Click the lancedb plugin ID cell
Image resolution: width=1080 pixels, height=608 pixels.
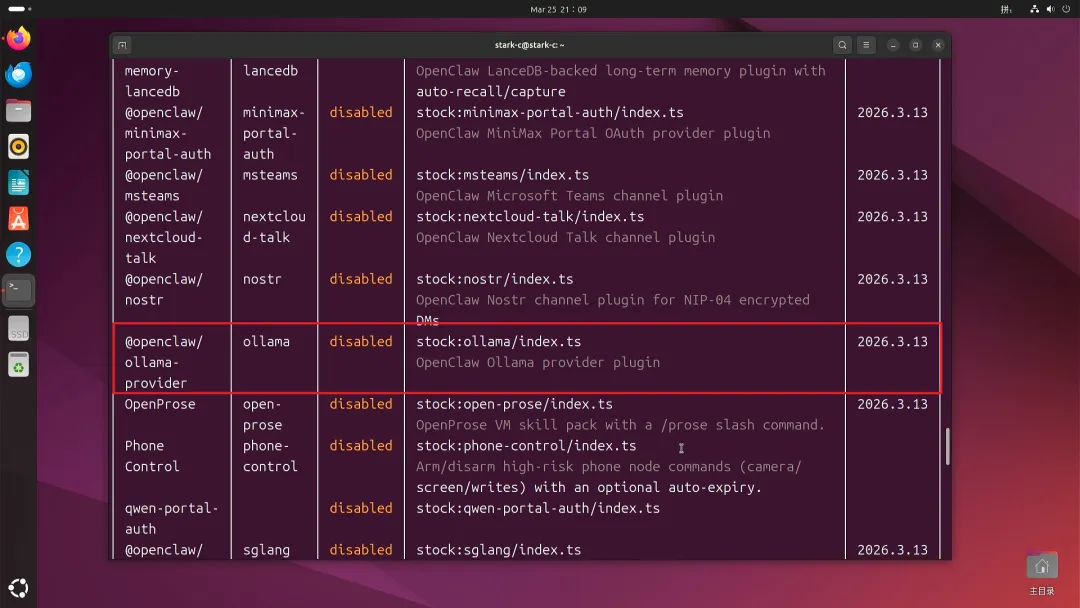point(271,71)
